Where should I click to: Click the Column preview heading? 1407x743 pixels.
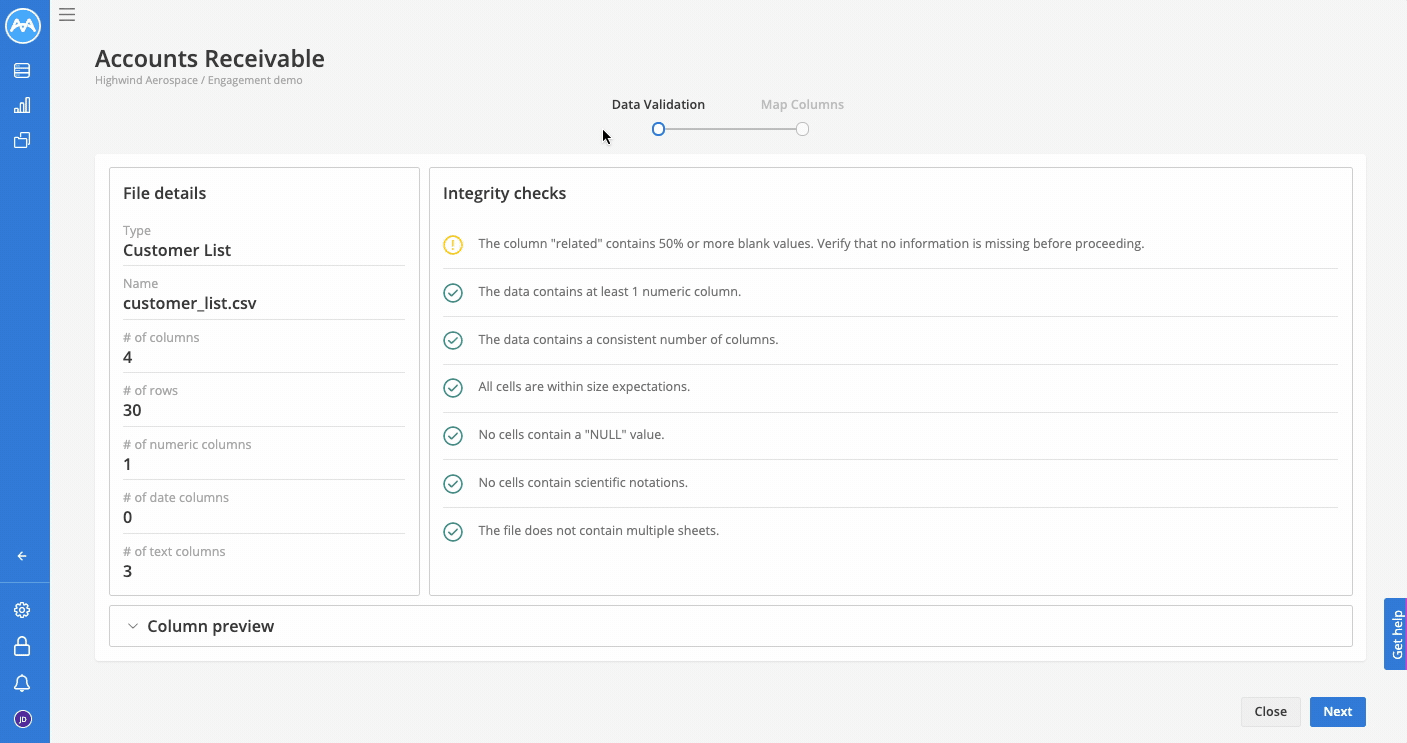tap(210, 626)
